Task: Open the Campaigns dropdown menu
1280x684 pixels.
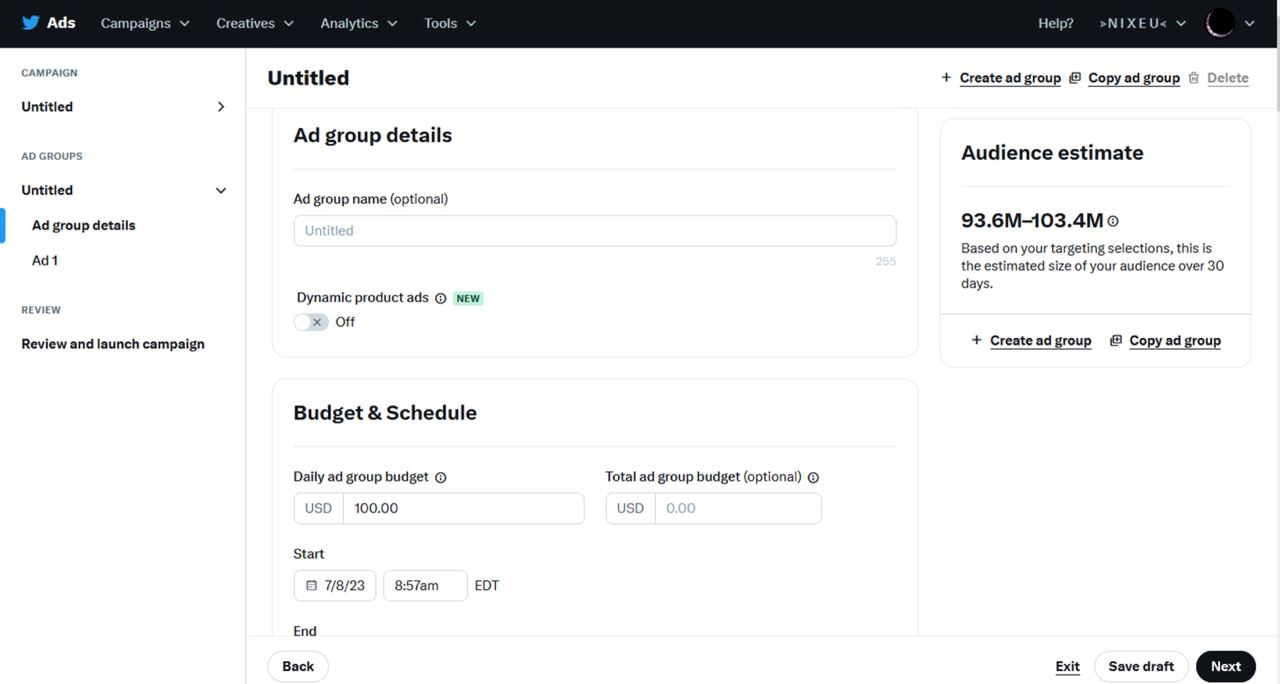Action: (145, 23)
